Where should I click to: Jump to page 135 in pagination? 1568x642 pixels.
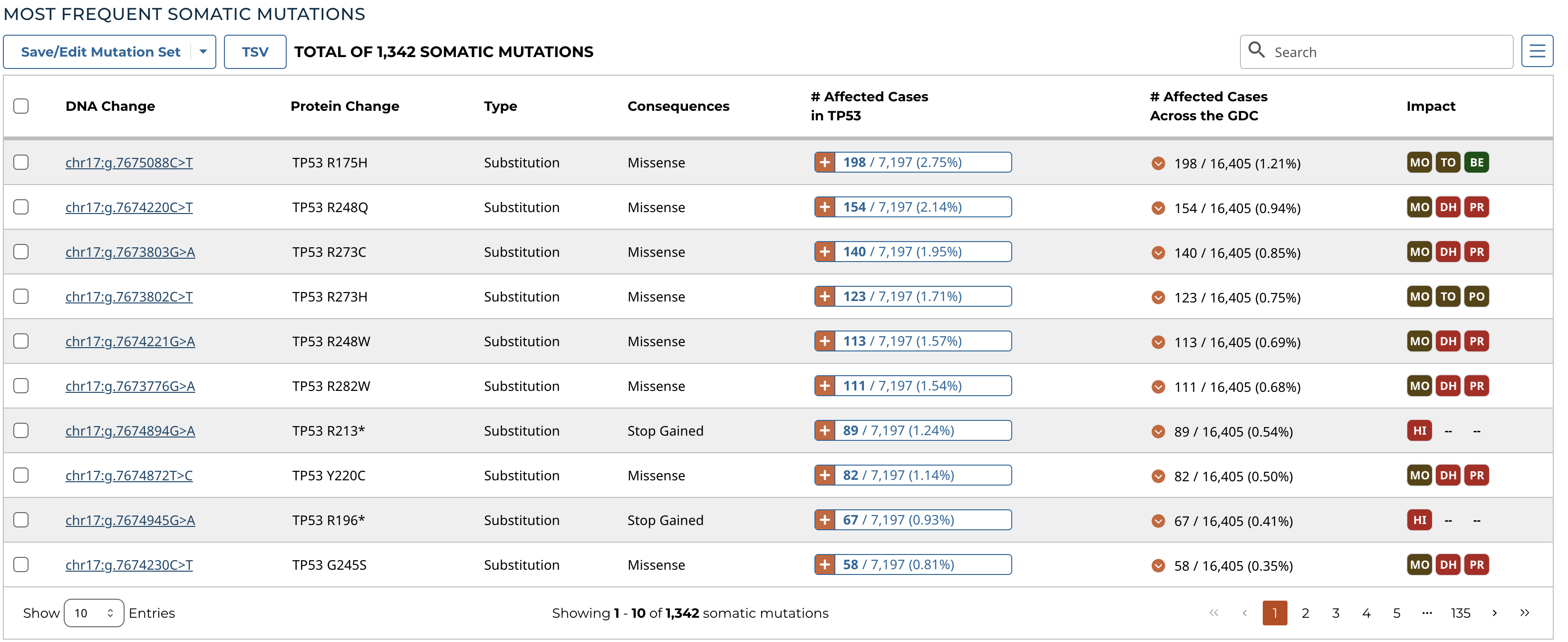coord(1460,613)
